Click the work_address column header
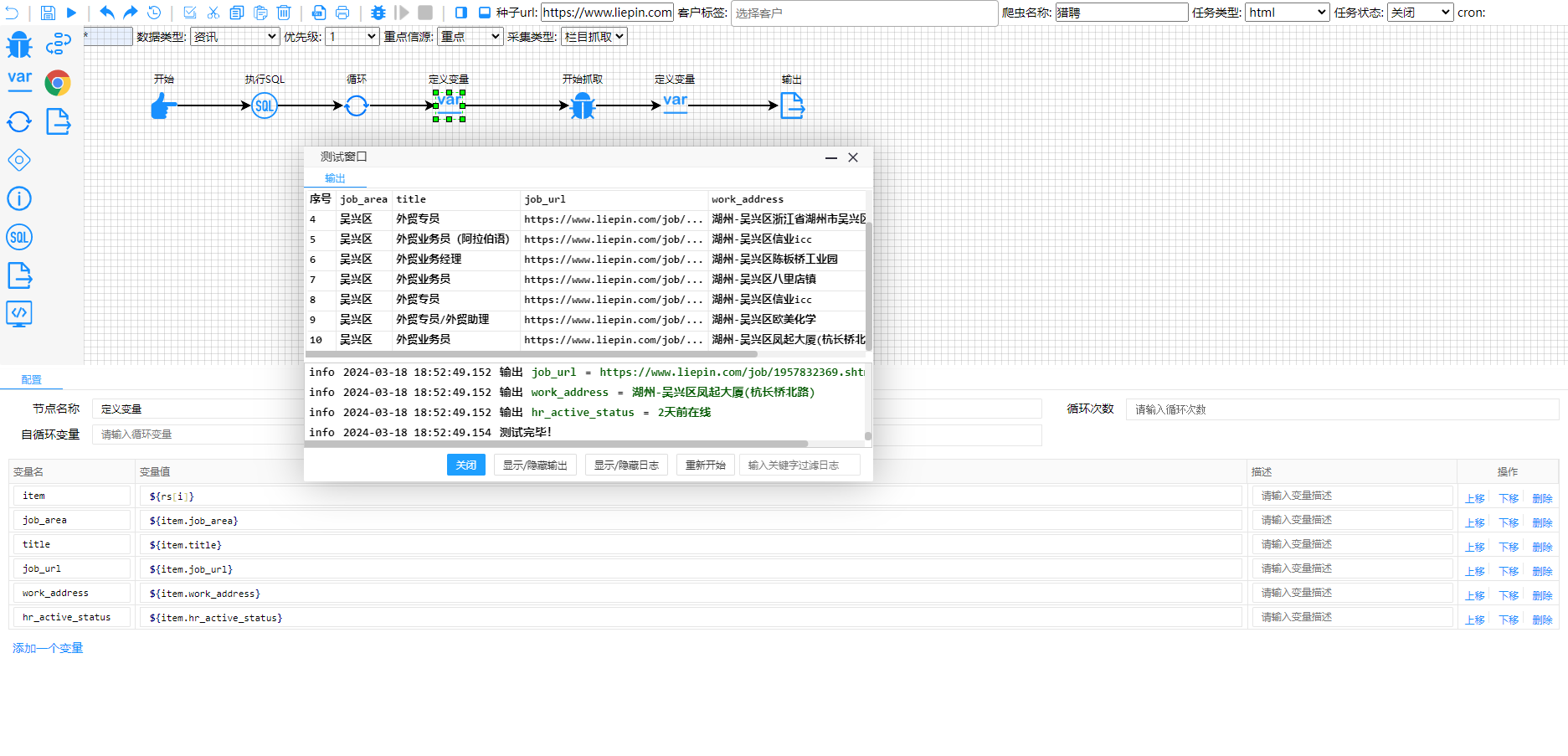Screen dimensions: 1568x756 point(748,199)
